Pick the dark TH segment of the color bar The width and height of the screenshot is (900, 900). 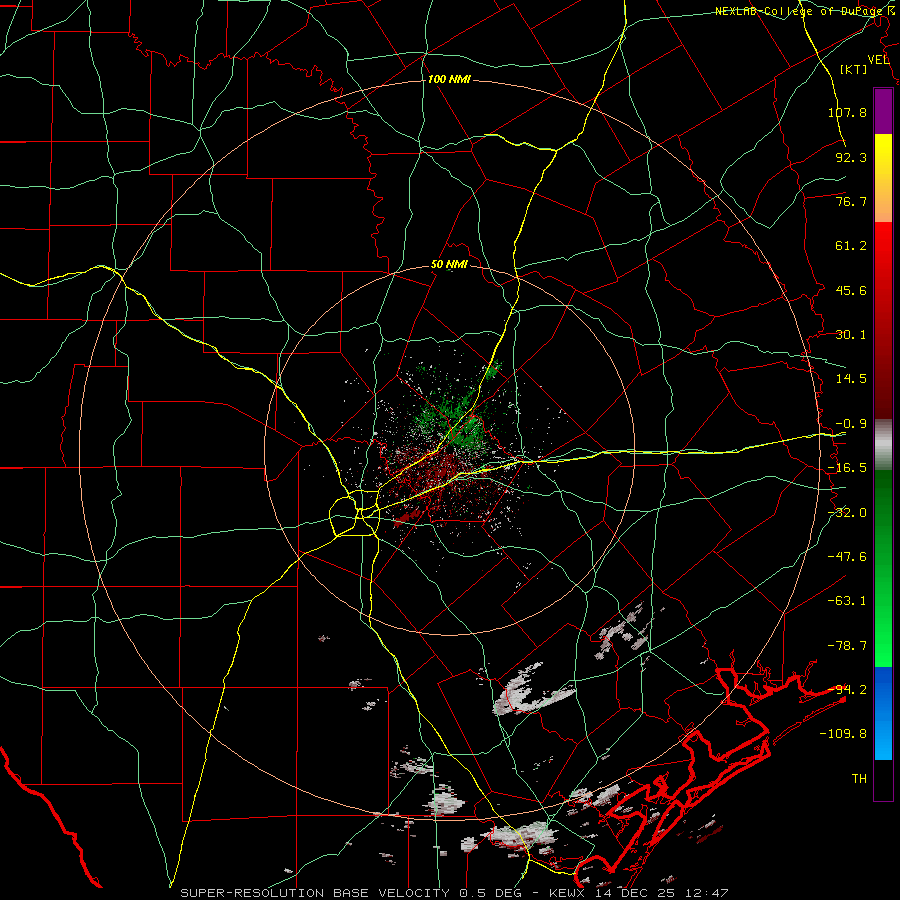883,779
